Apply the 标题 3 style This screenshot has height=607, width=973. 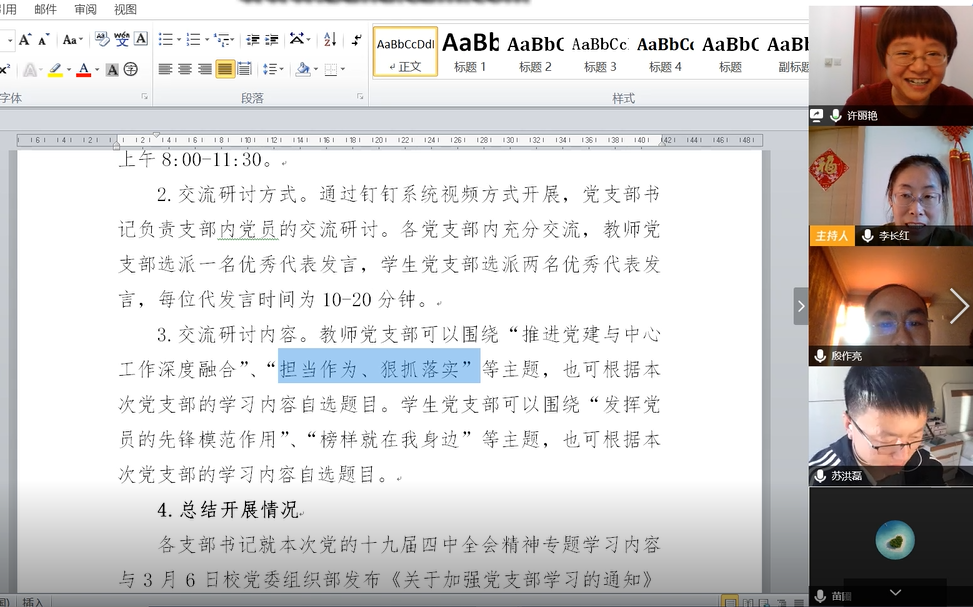[x=600, y=52]
